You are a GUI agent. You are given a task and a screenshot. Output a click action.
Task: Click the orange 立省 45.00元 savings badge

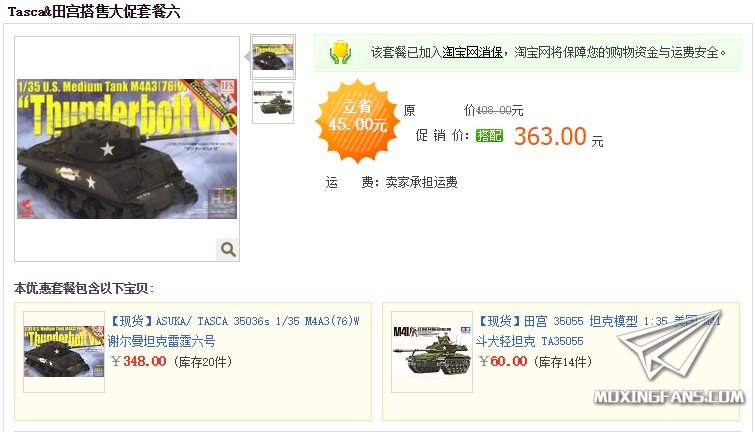coord(357,120)
